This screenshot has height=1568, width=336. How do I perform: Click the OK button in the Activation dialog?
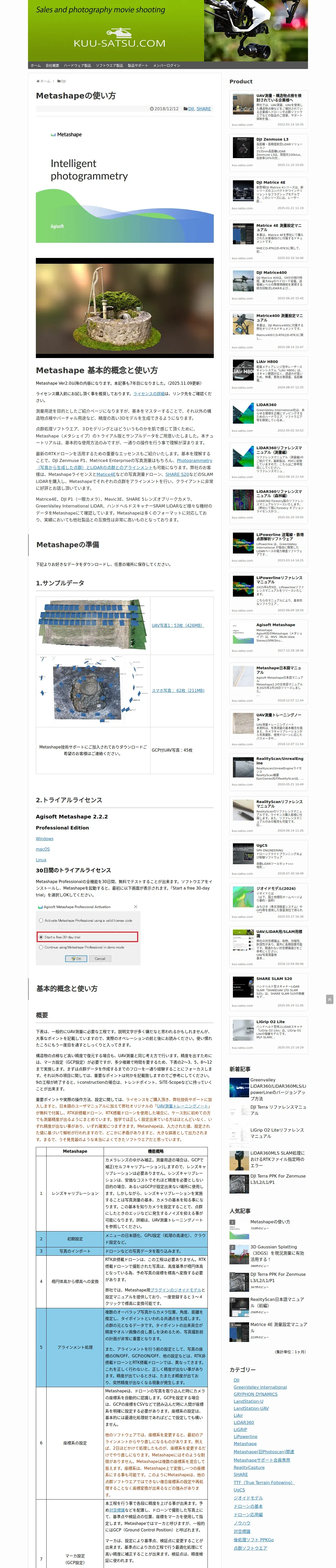(76, 959)
